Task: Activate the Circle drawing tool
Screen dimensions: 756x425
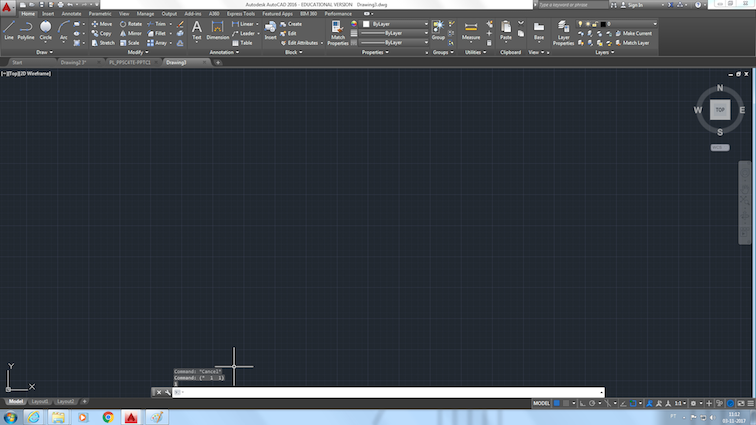Action: pos(45,30)
